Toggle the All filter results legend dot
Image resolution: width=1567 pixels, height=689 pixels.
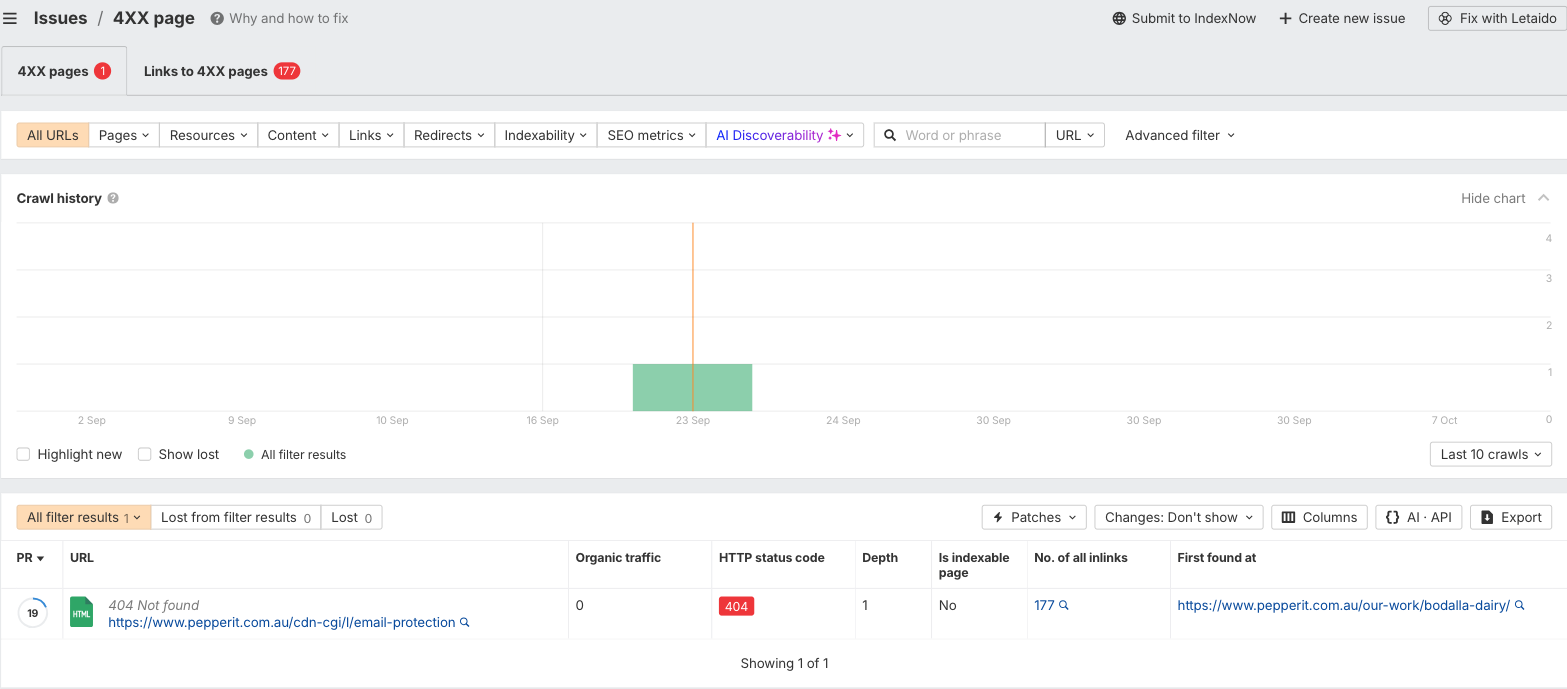249,454
